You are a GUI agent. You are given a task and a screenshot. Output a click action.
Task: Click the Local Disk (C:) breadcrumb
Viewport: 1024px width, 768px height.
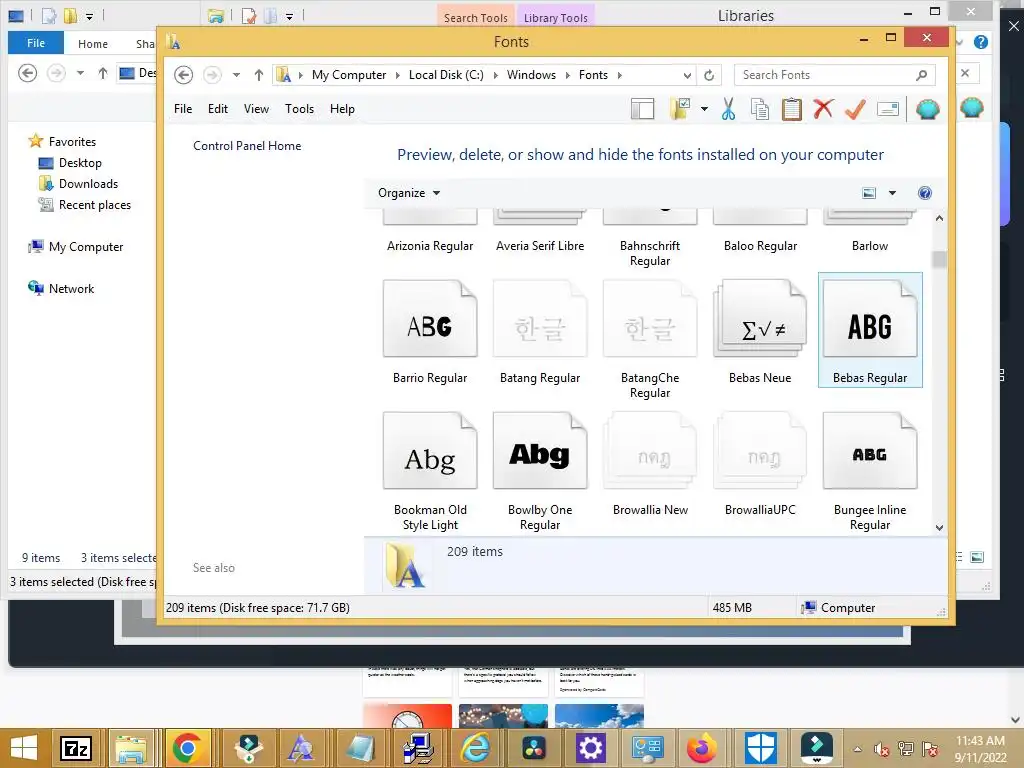pyautogui.click(x=446, y=75)
